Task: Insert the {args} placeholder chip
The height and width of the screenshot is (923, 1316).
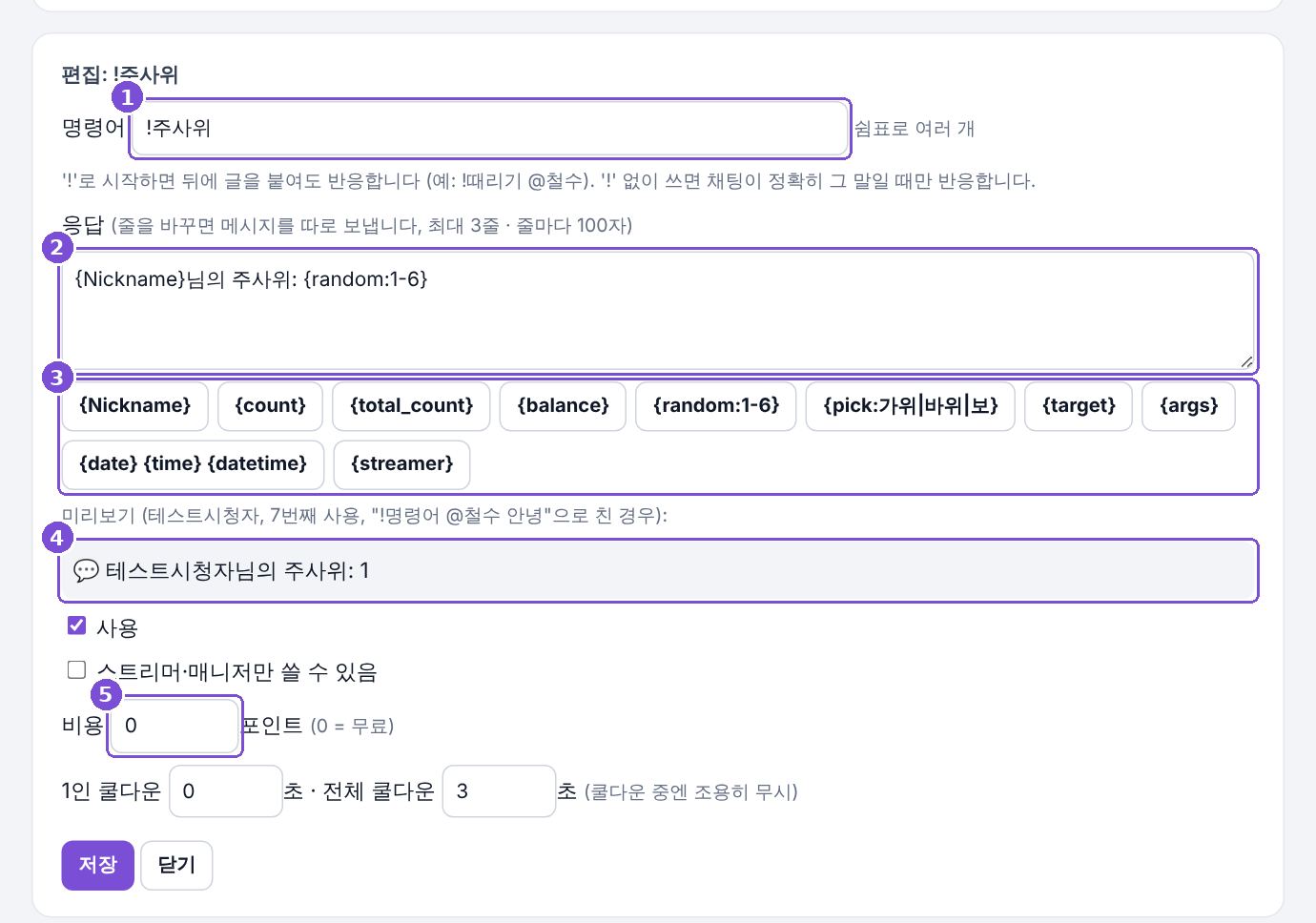Action: 1188,406
